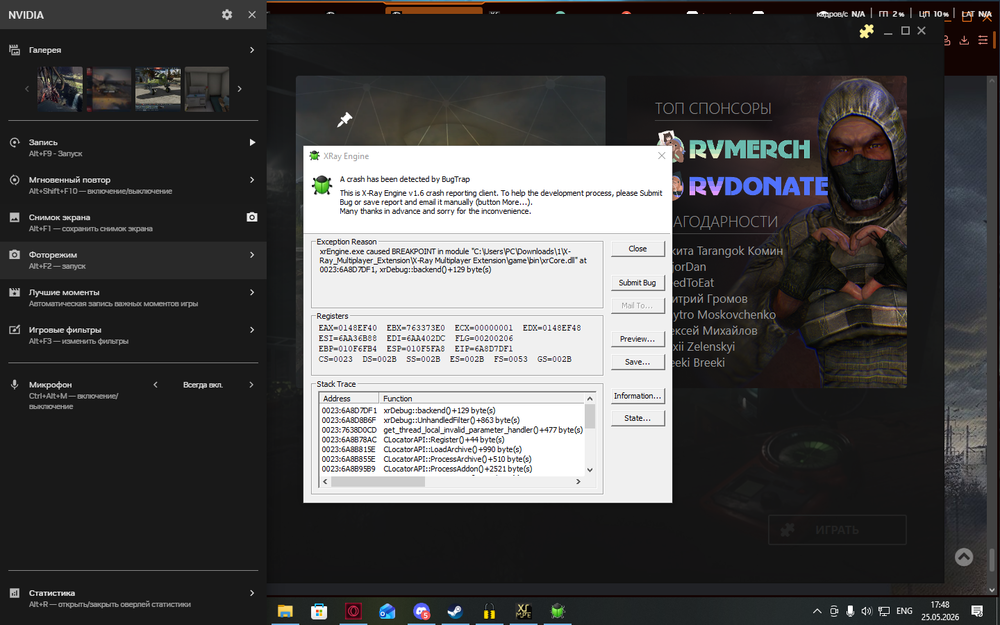Open the fourth gallery thumbnail
The image size is (1000, 625).
tap(207, 89)
